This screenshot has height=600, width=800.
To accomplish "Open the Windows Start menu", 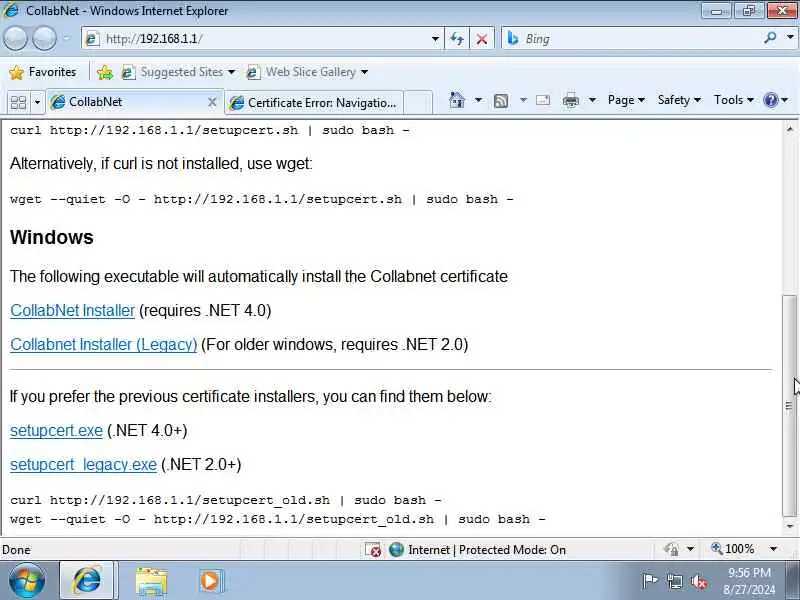I will click(x=26, y=580).
